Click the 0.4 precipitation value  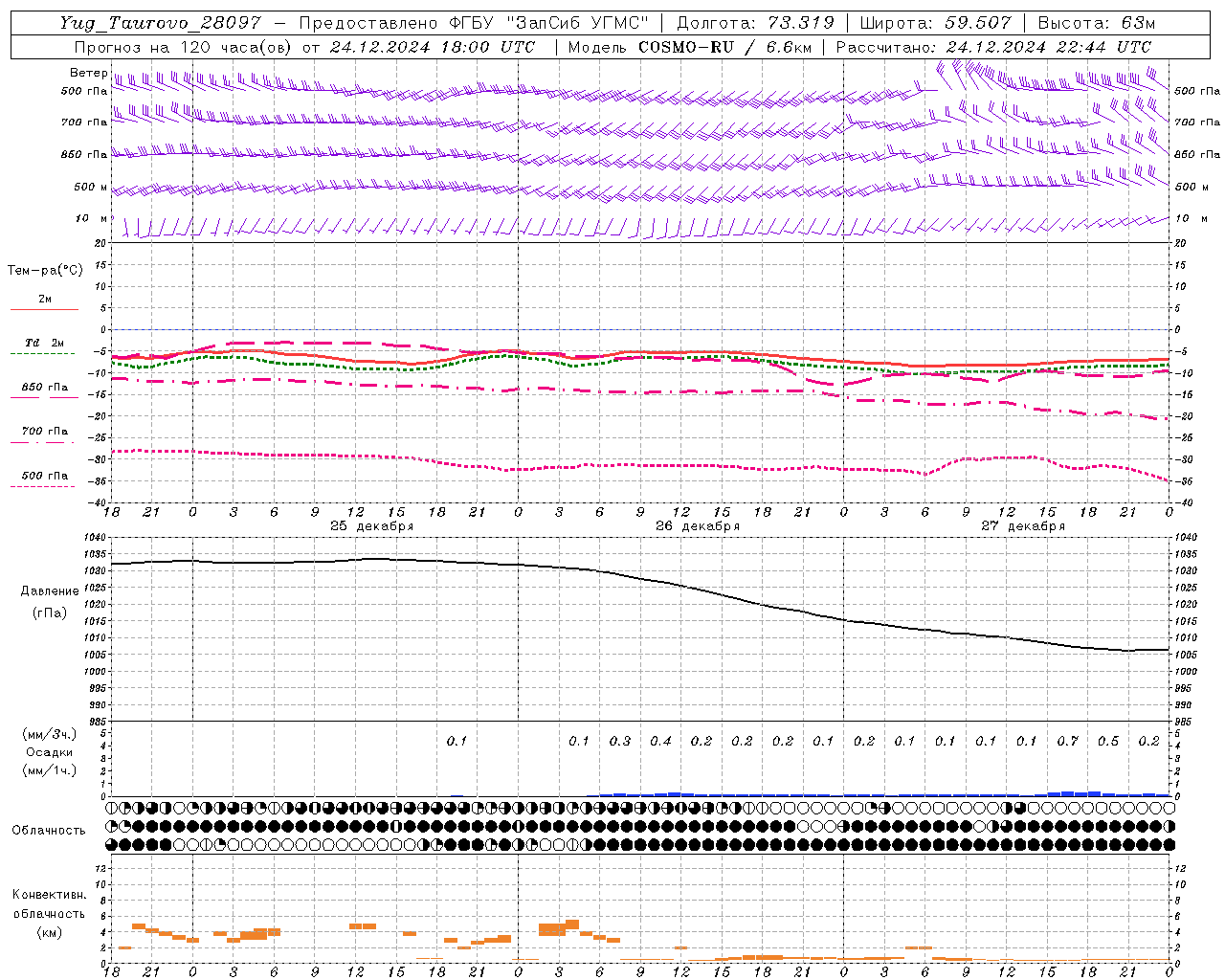click(x=660, y=741)
